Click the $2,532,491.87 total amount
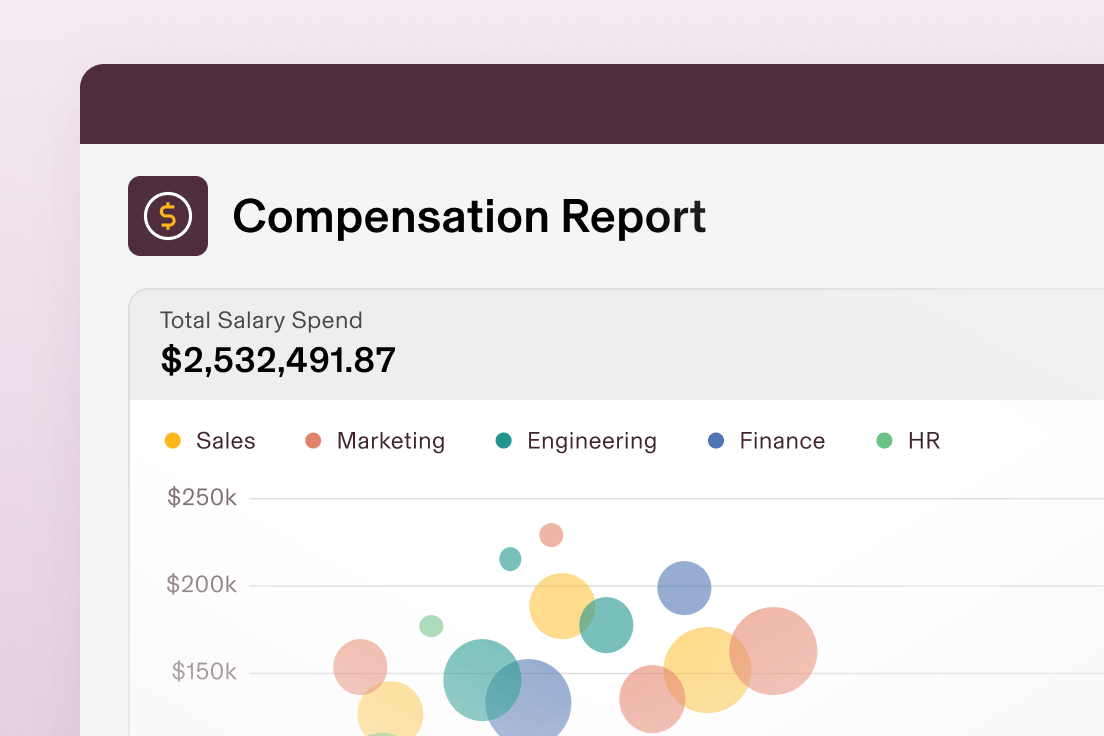The width and height of the screenshot is (1104, 736). point(277,361)
